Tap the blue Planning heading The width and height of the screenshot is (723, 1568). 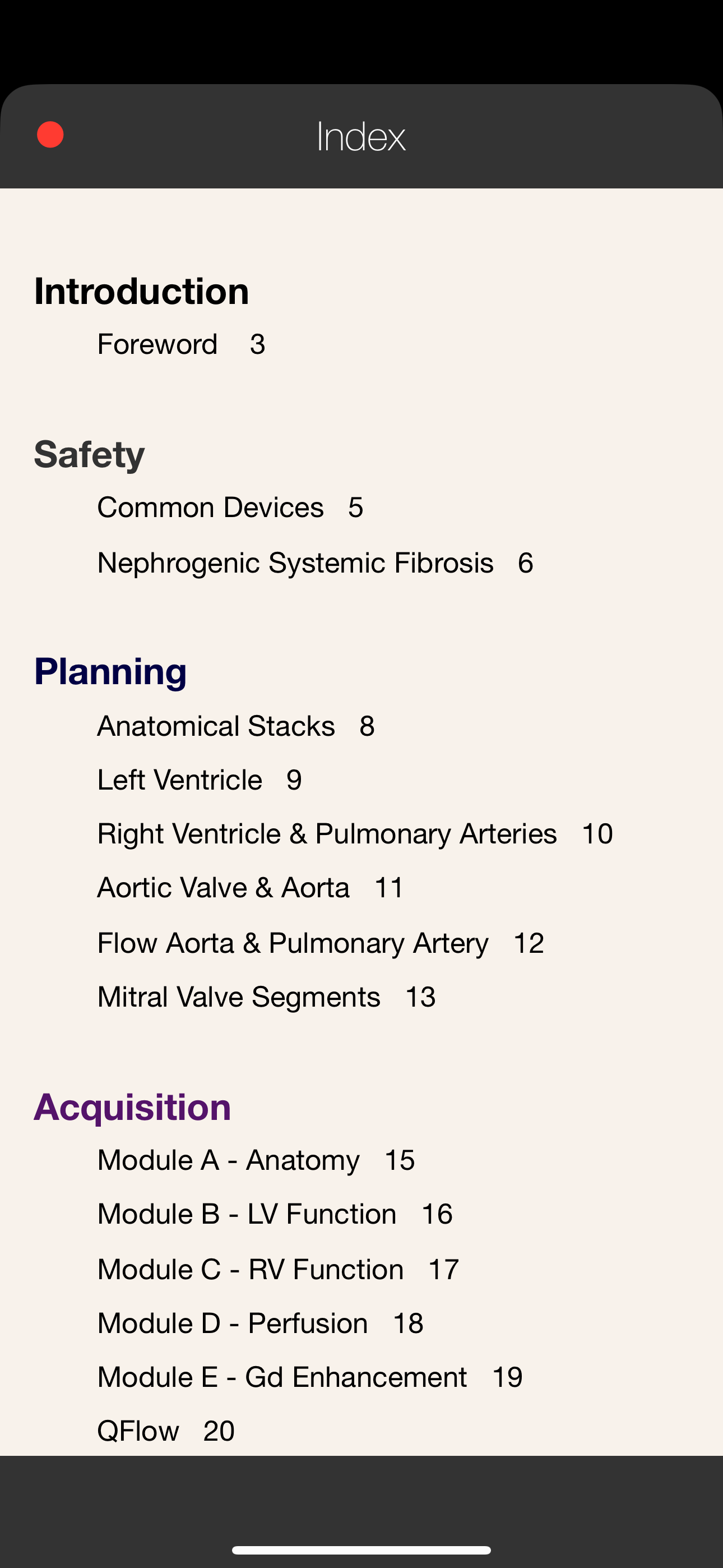110,672
